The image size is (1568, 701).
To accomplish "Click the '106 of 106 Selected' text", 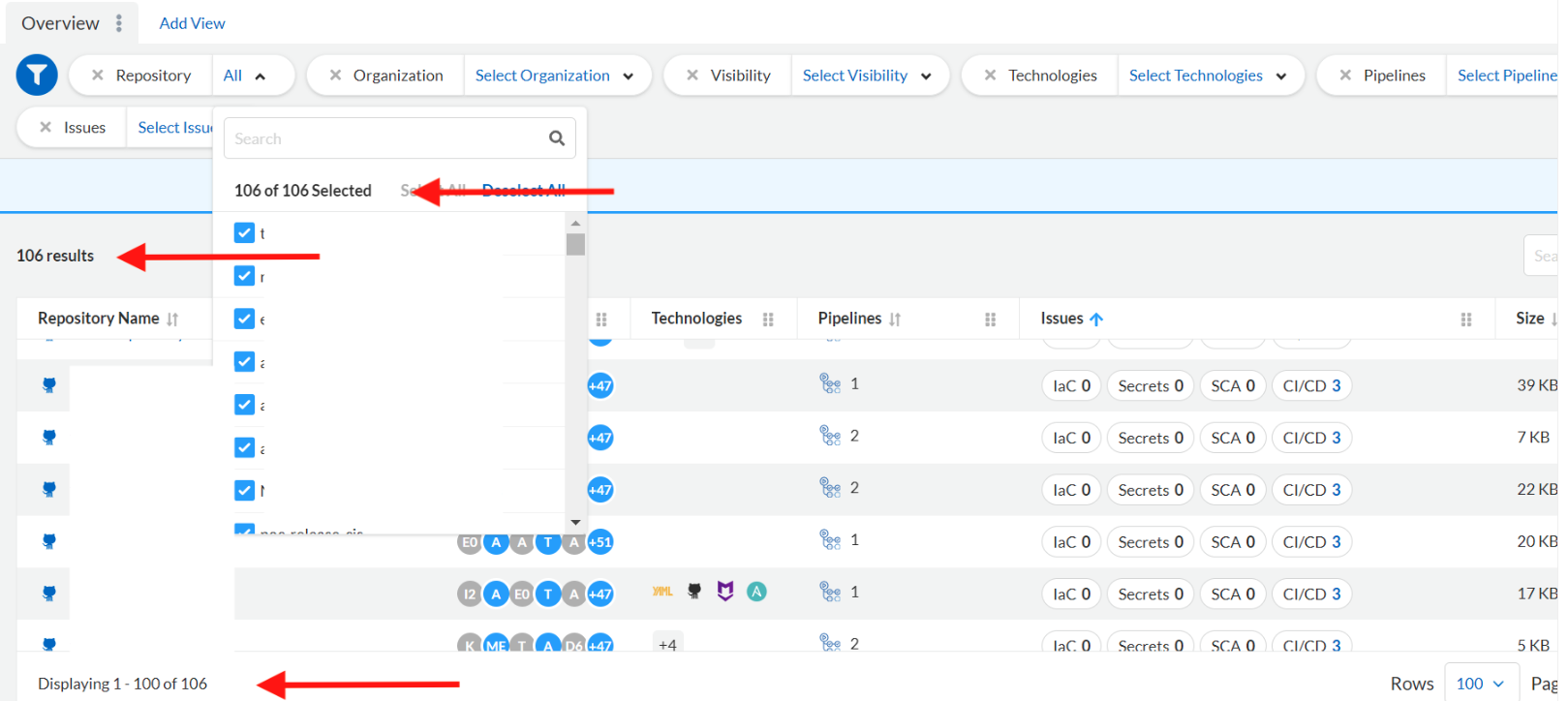I will click(303, 191).
